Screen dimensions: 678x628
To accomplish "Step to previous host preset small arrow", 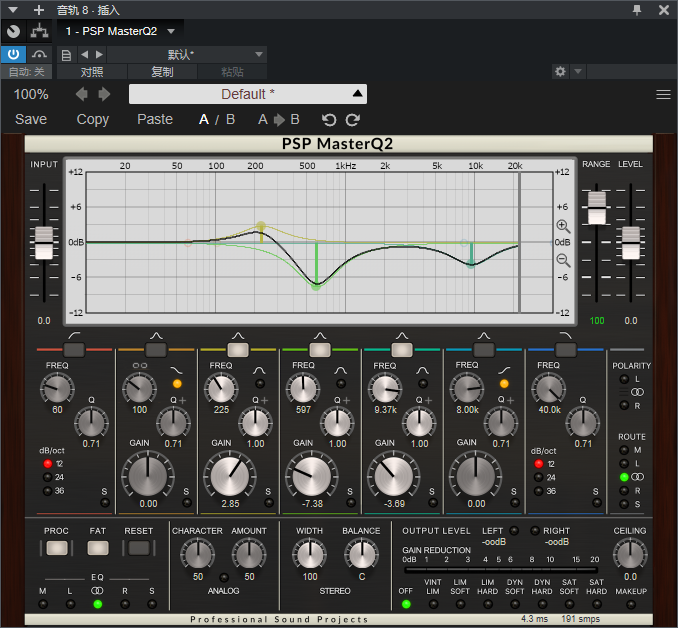I will pos(85,54).
